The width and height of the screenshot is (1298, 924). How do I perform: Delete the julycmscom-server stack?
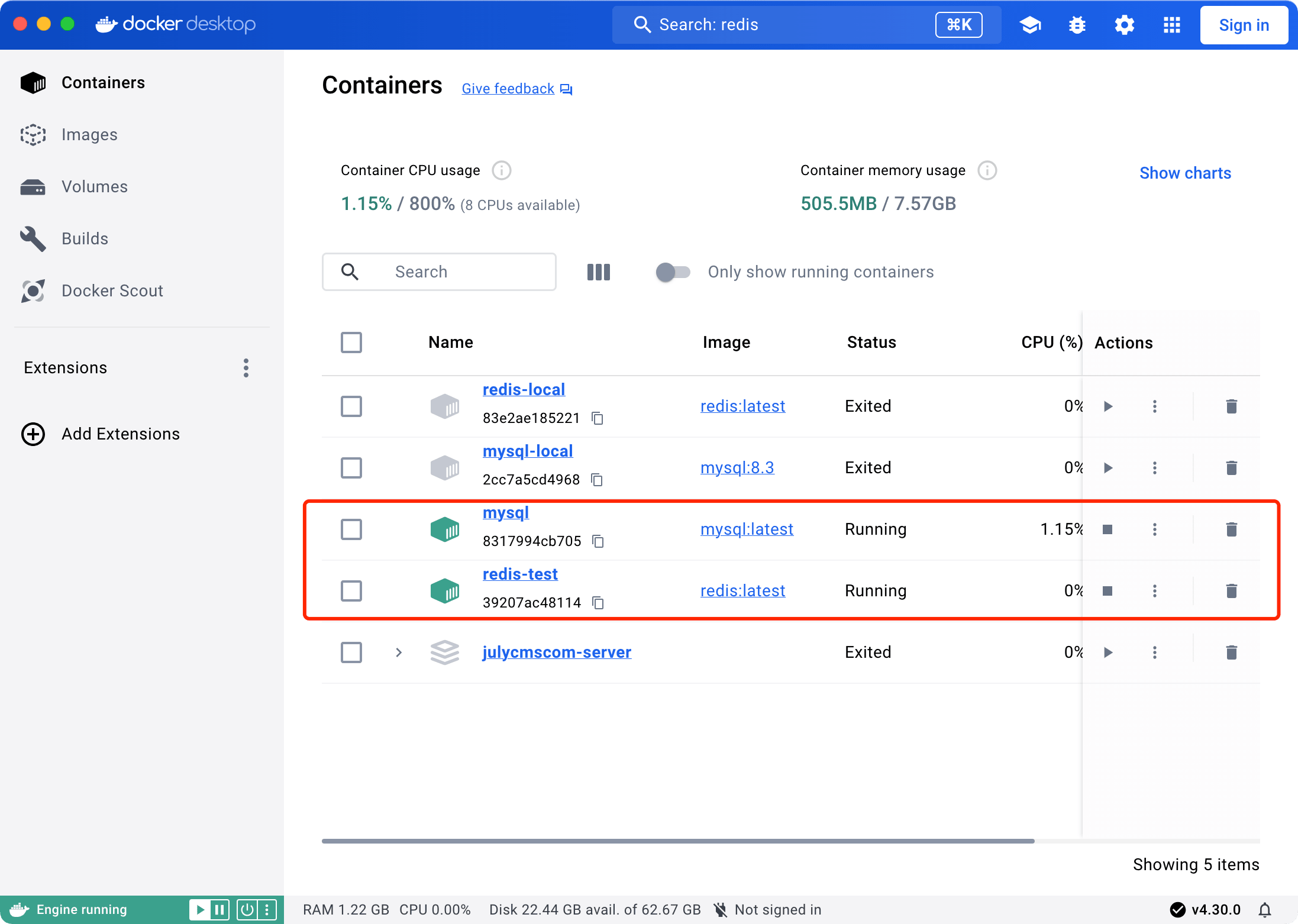click(1232, 652)
